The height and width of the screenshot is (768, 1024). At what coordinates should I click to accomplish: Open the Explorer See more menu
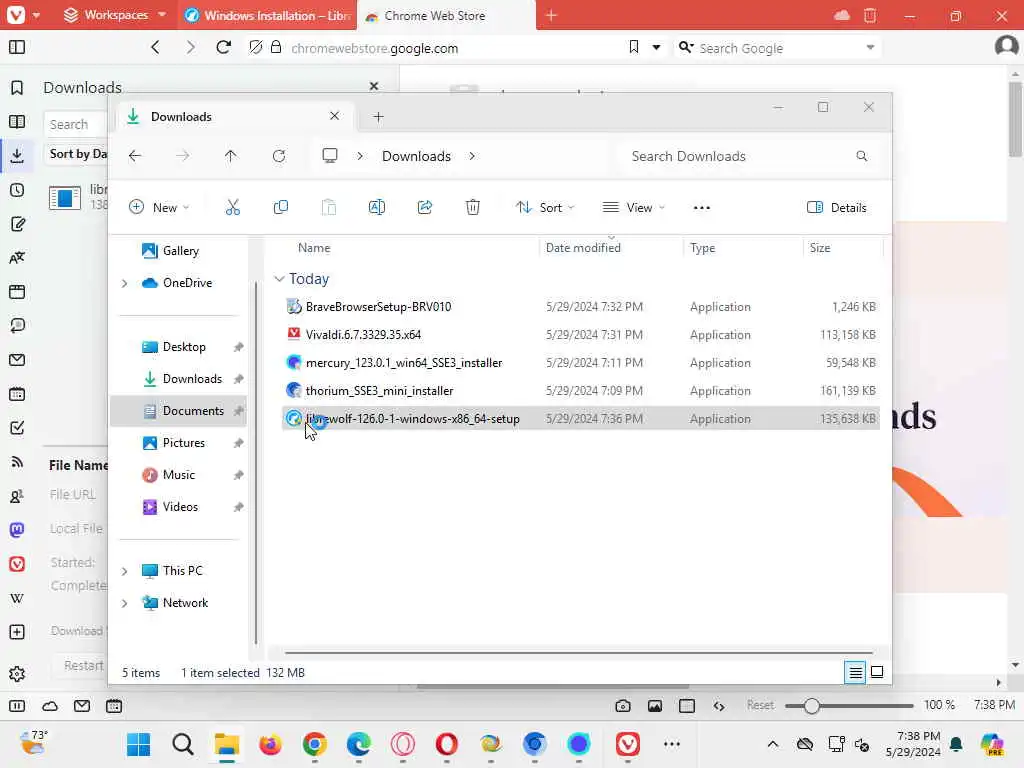click(x=702, y=208)
